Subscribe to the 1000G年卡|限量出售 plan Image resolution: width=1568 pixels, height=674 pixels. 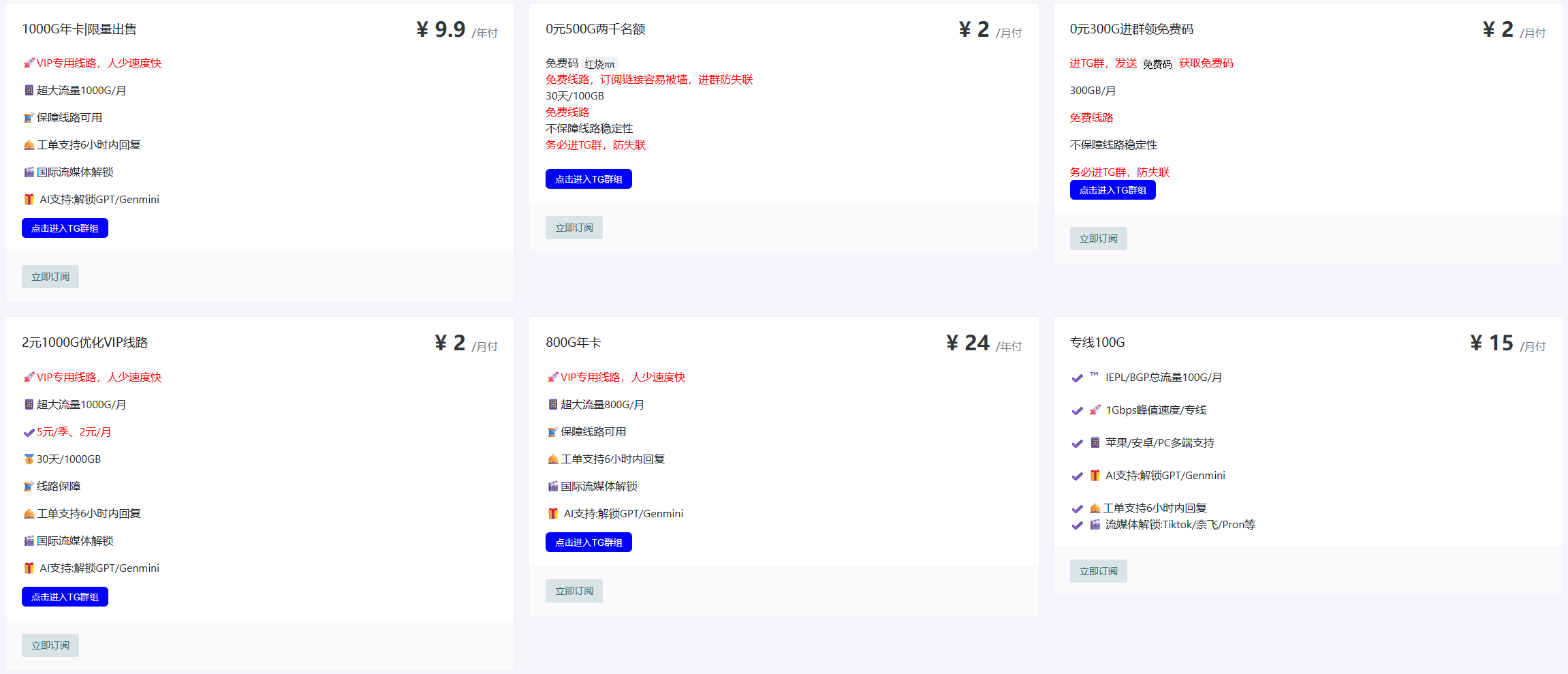(x=50, y=277)
